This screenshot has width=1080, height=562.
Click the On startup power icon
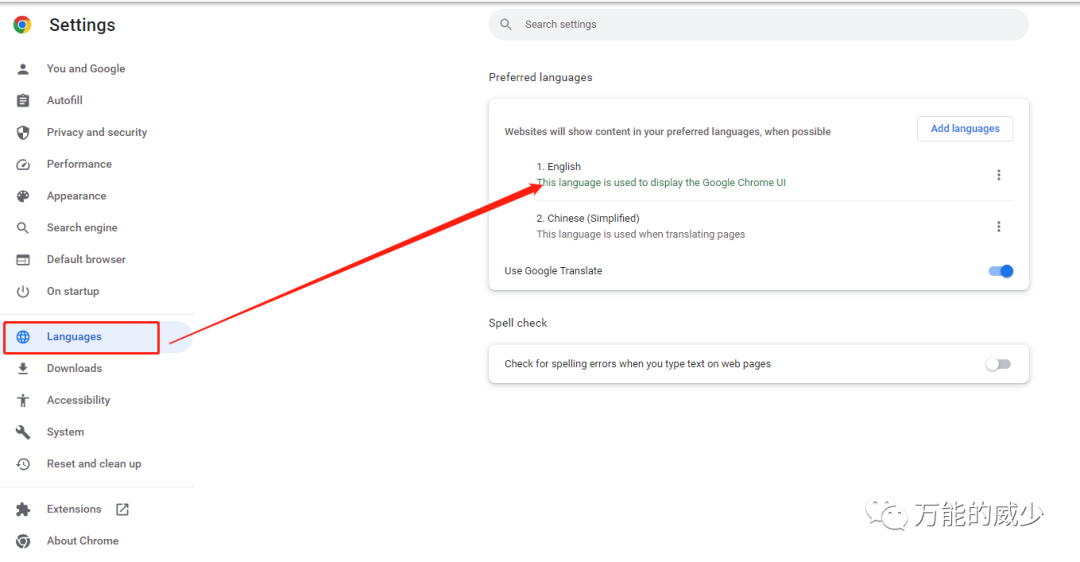(x=23, y=291)
